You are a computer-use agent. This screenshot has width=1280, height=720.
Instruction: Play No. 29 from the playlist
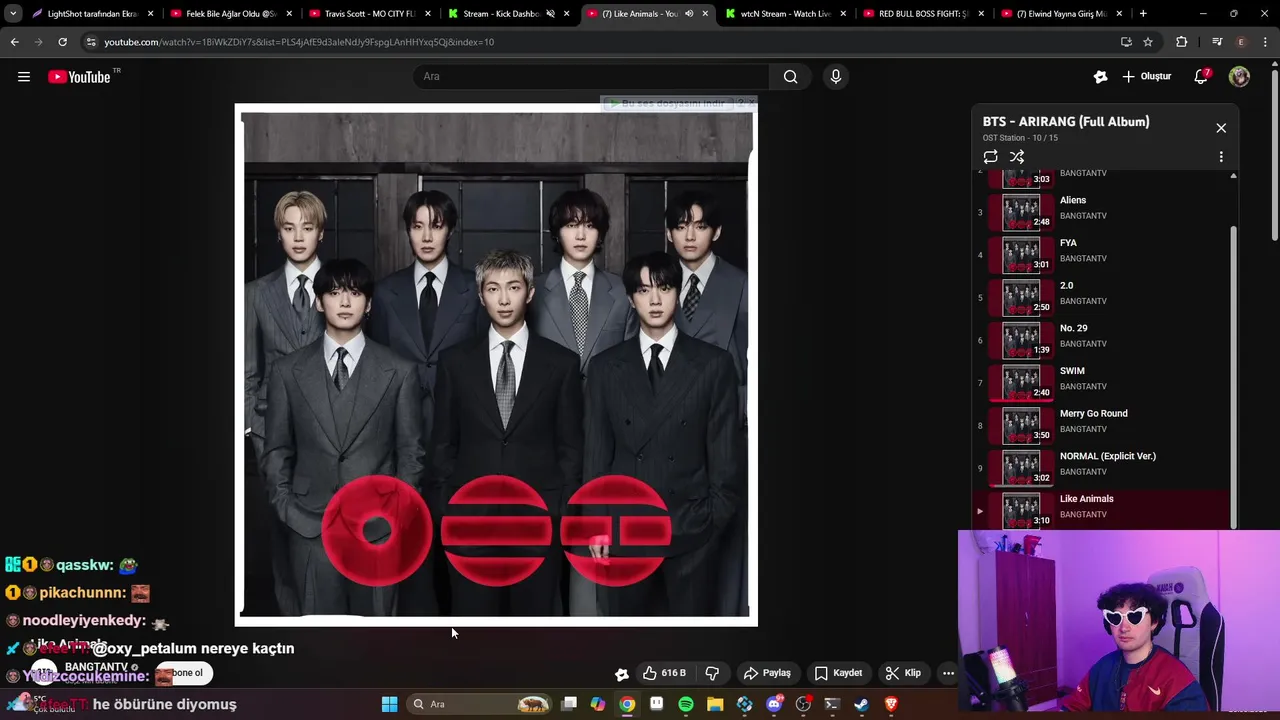1102,340
